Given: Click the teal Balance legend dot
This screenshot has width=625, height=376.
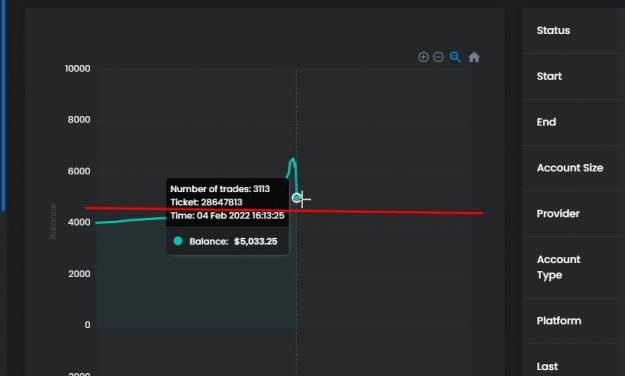Looking at the screenshot, I should (x=178, y=241).
